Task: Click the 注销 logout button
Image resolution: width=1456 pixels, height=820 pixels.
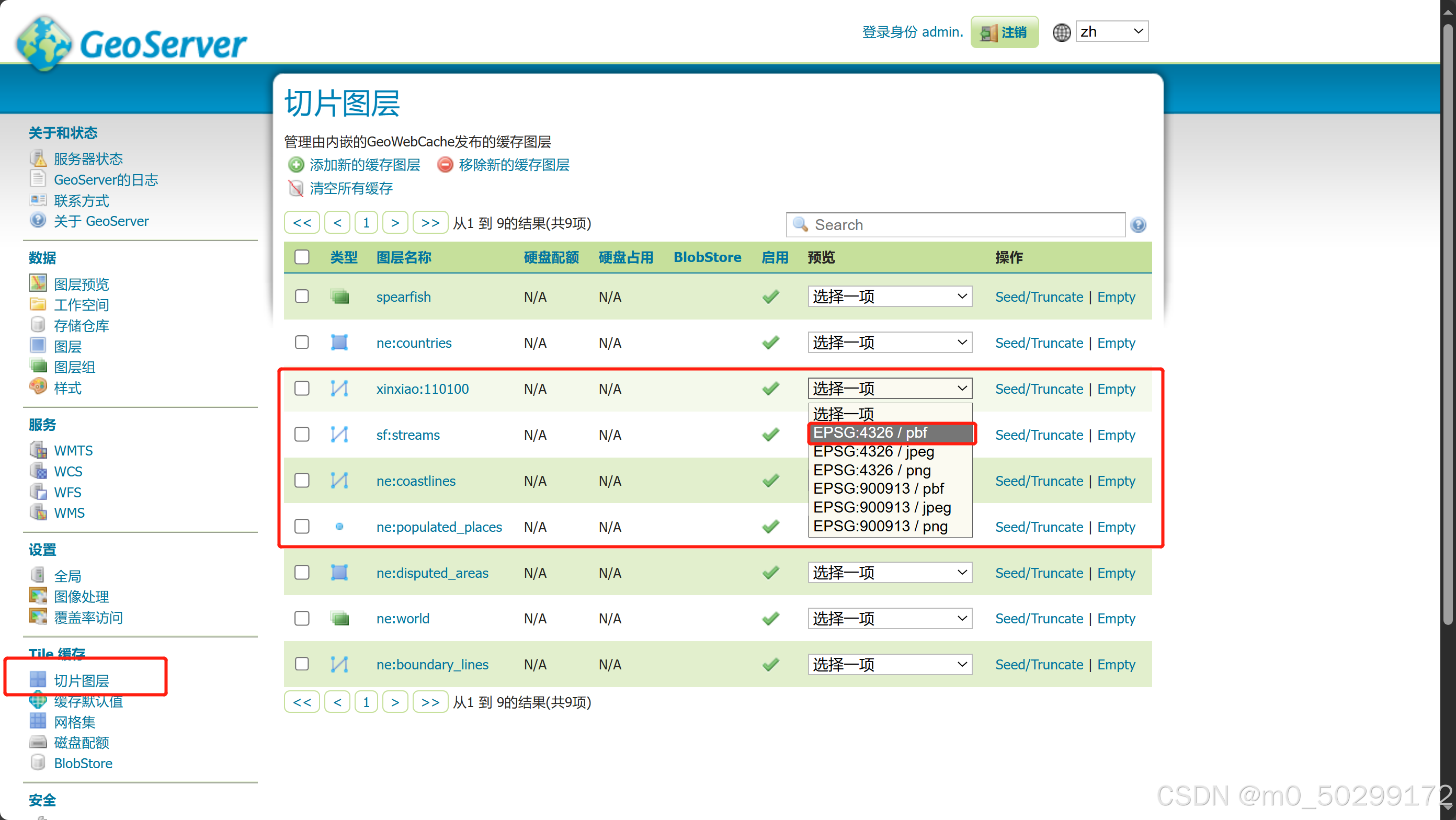Action: tap(1004, 32)
